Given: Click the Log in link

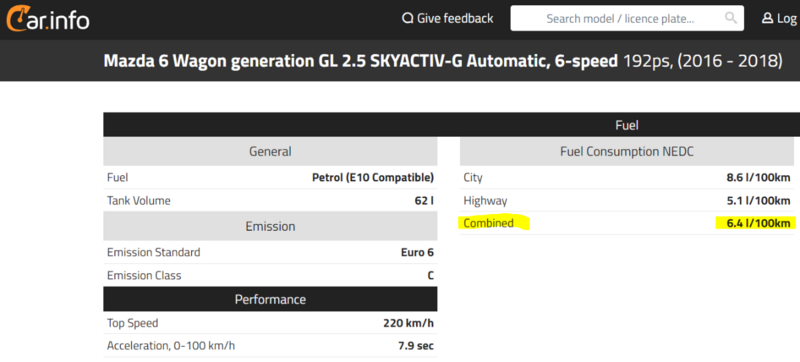Looking at the screenshot, I should (781, 19).
